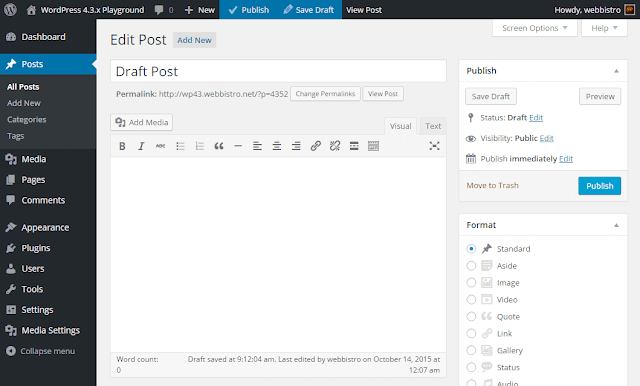
Task: Click the blue Publish button
Action: tap(600, 186)
